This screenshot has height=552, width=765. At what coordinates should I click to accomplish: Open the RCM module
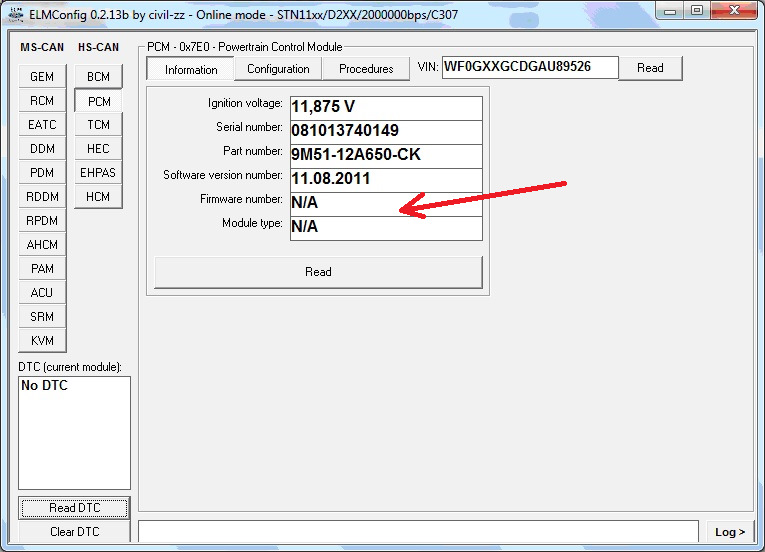[42, 101]
